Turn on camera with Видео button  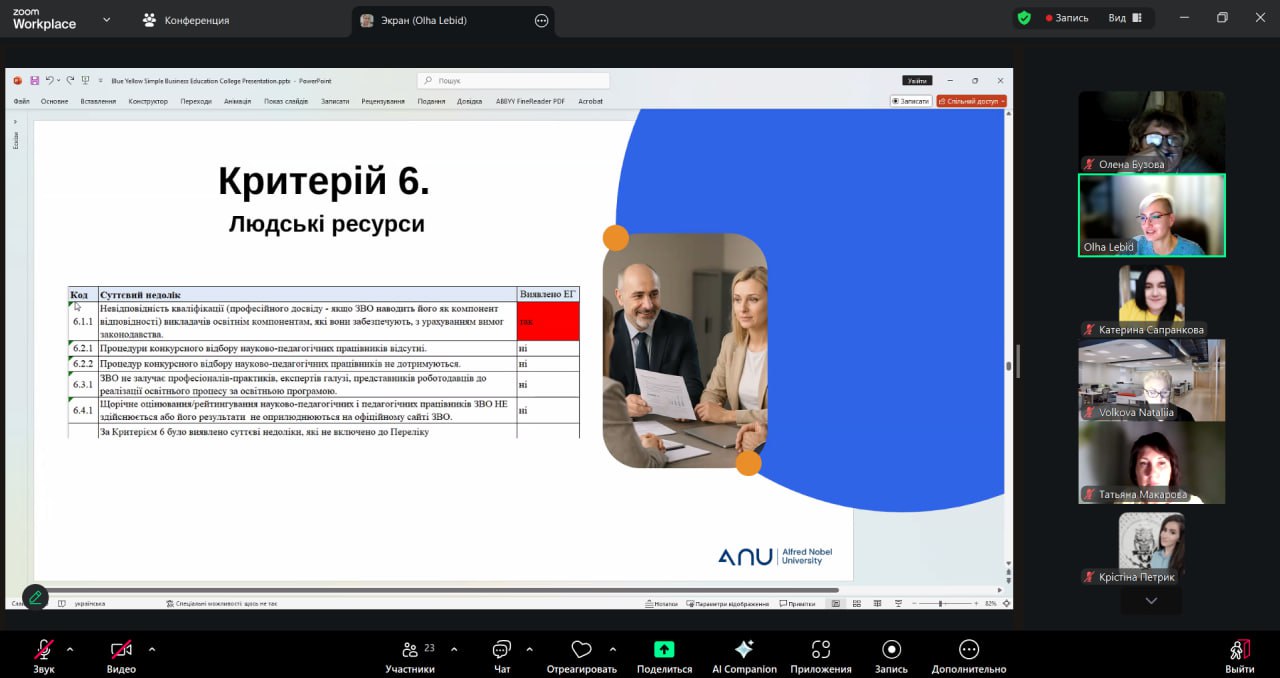(121, 650)
